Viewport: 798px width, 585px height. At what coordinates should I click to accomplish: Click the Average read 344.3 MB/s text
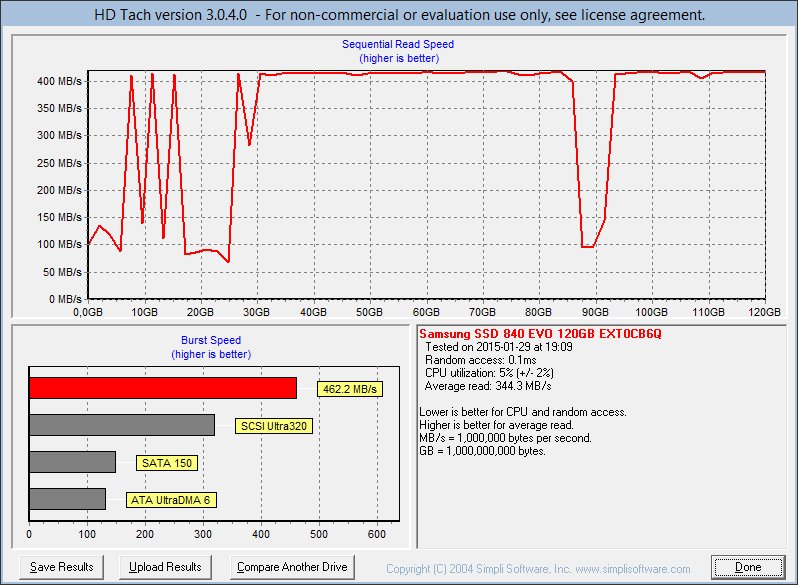pos(488,386)
